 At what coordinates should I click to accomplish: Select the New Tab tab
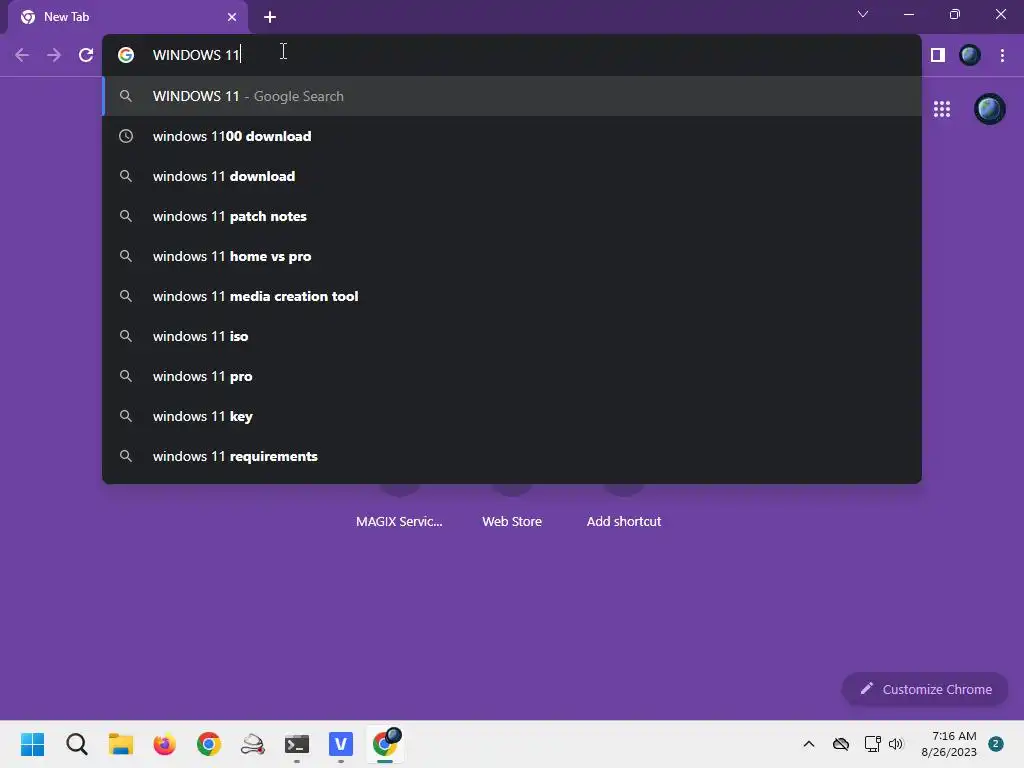pyautogui.click(x=128, y=17)
